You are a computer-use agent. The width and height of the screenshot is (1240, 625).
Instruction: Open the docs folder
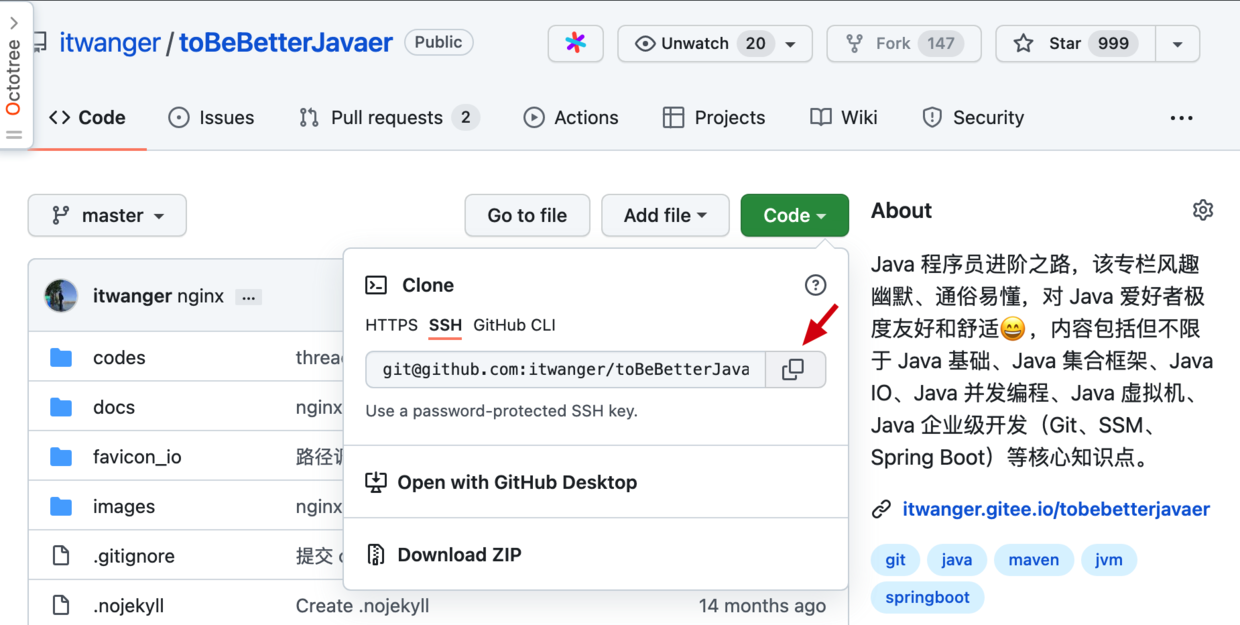point(113,407)
